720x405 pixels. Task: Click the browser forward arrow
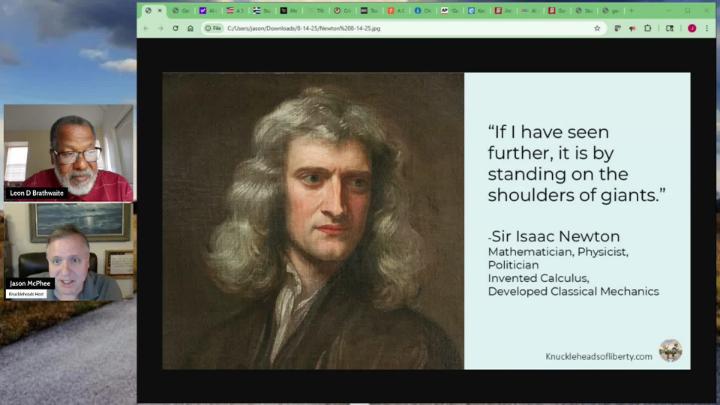(x=161, y=28)
